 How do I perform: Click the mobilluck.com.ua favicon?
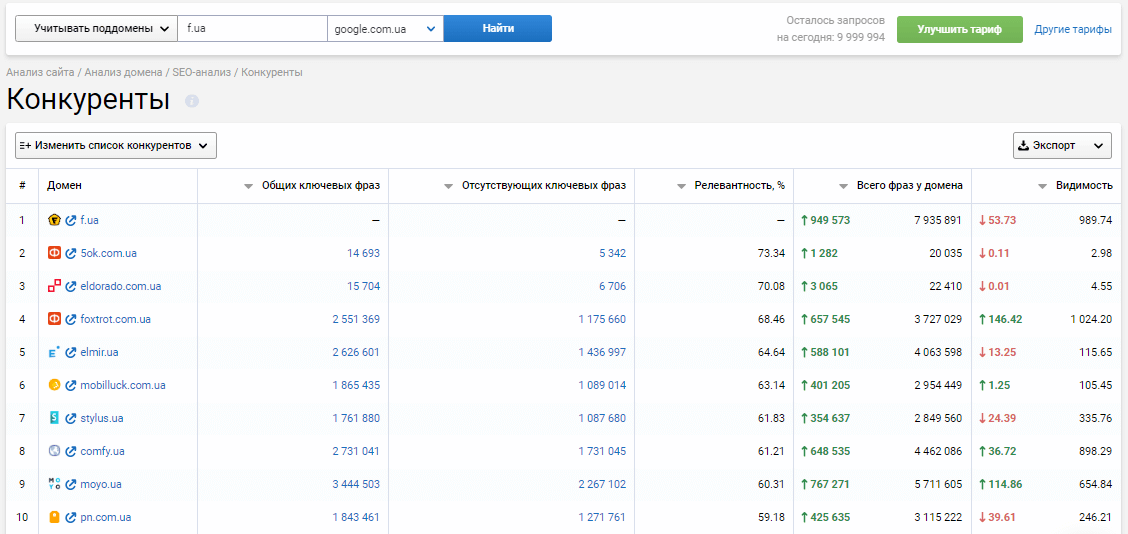click(x=54, y=385)
